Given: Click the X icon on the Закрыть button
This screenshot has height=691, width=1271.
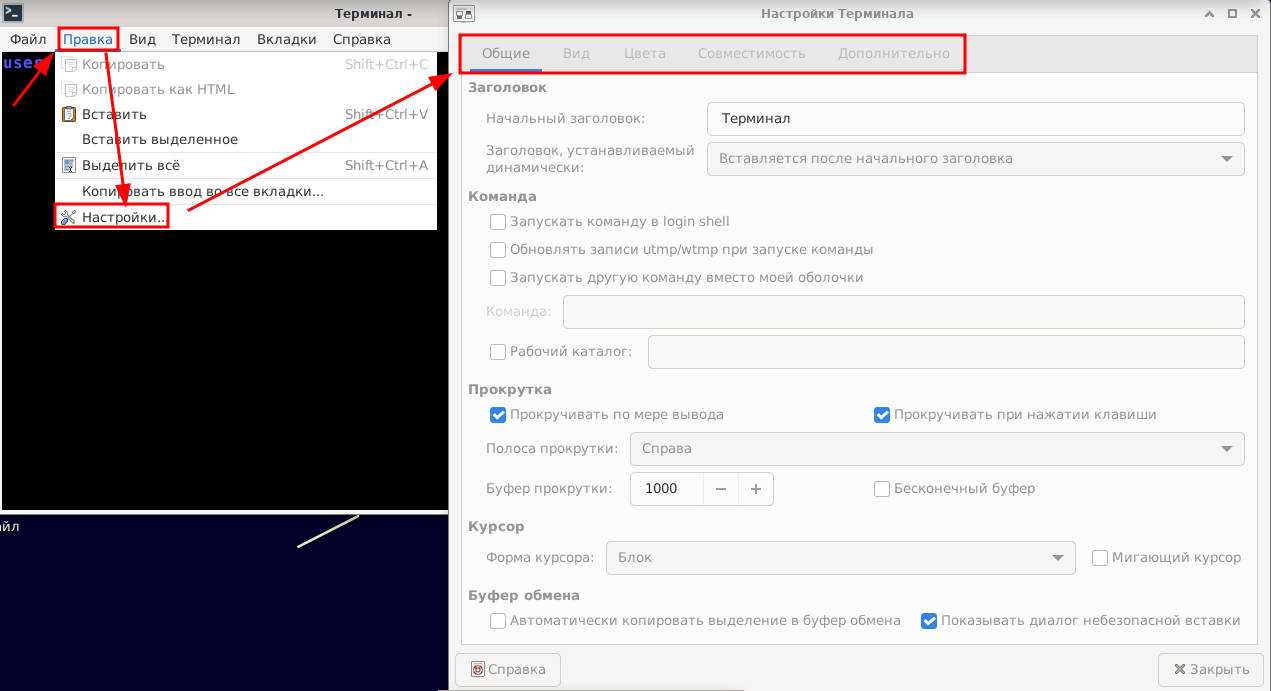Looking at the screenshot, I should [x=1180, y=669].
